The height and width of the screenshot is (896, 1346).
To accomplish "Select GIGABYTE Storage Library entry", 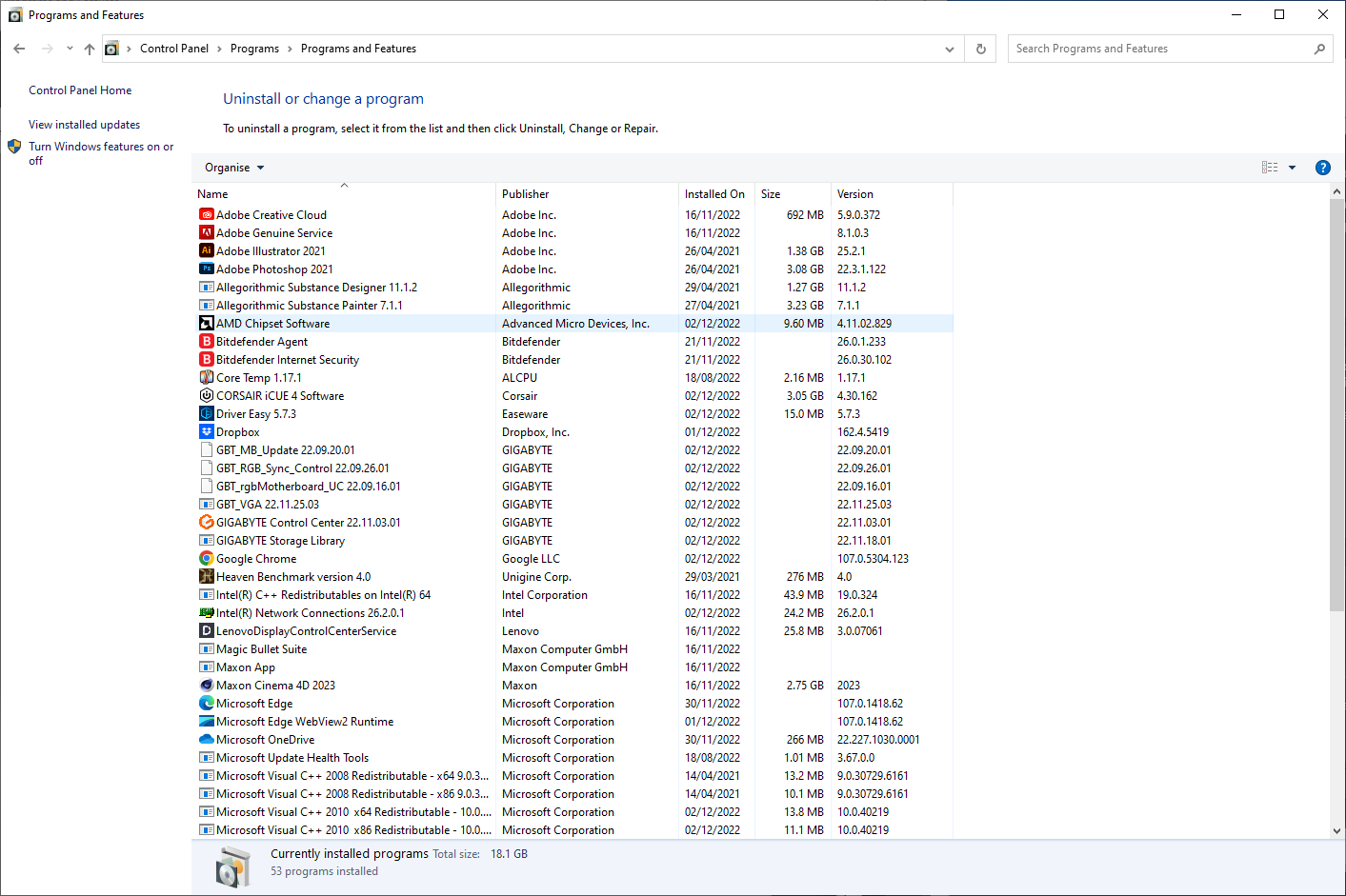I will click(x=573, y=541).
